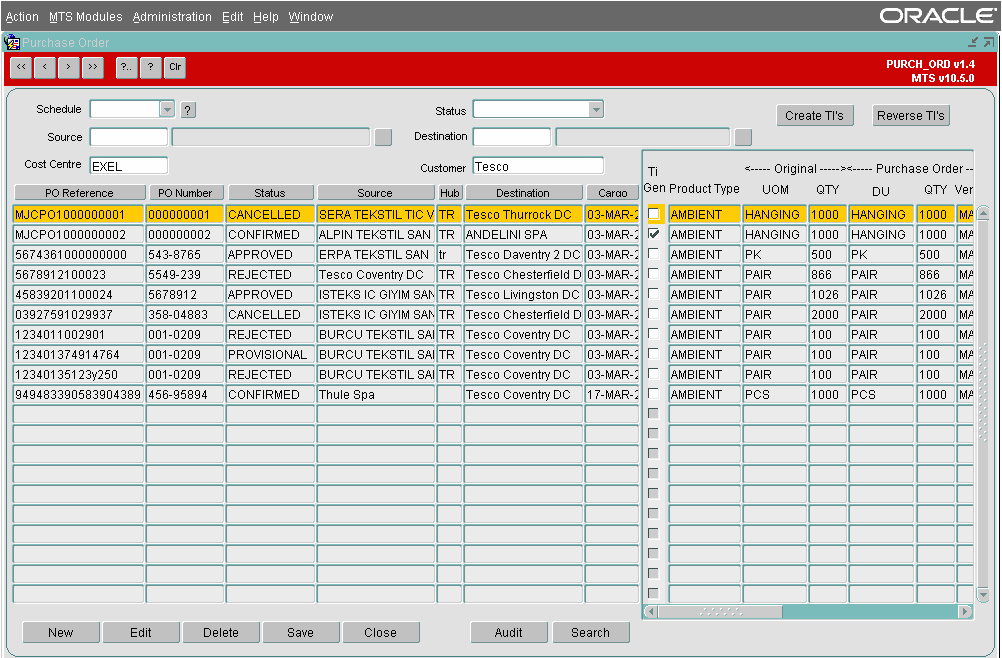Click the Audit button
Viewport: 1002px width, 658px height.
[509, 632]
